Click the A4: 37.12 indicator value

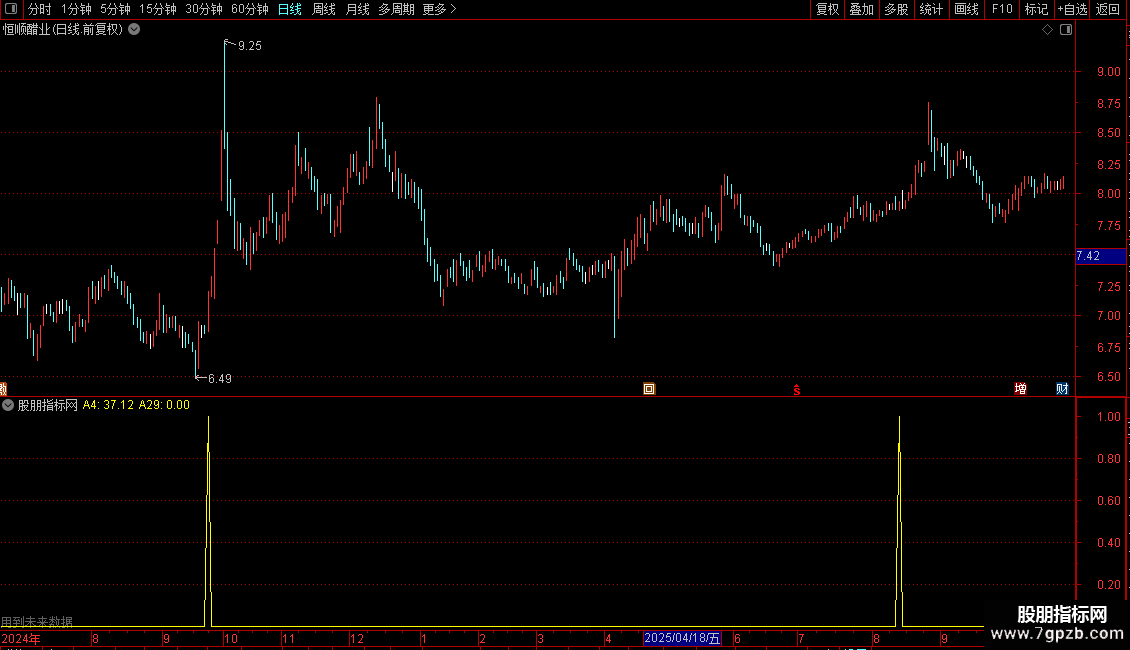(108, 405)
